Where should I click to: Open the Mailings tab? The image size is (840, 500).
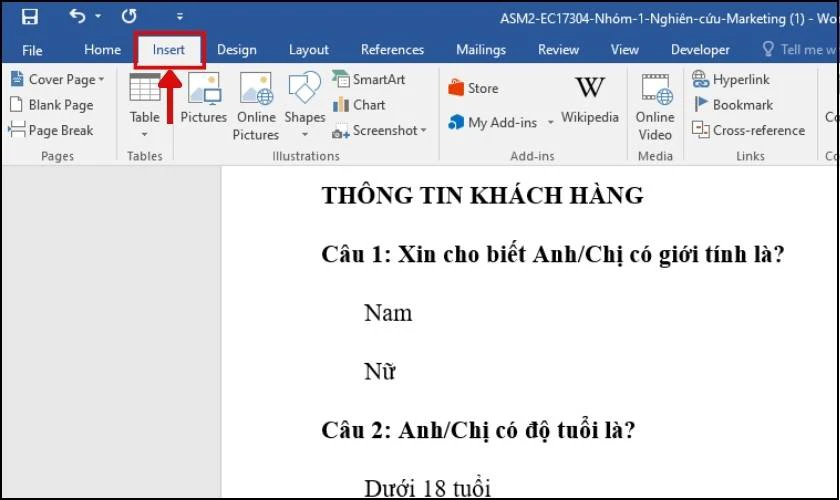coord(481,50)
